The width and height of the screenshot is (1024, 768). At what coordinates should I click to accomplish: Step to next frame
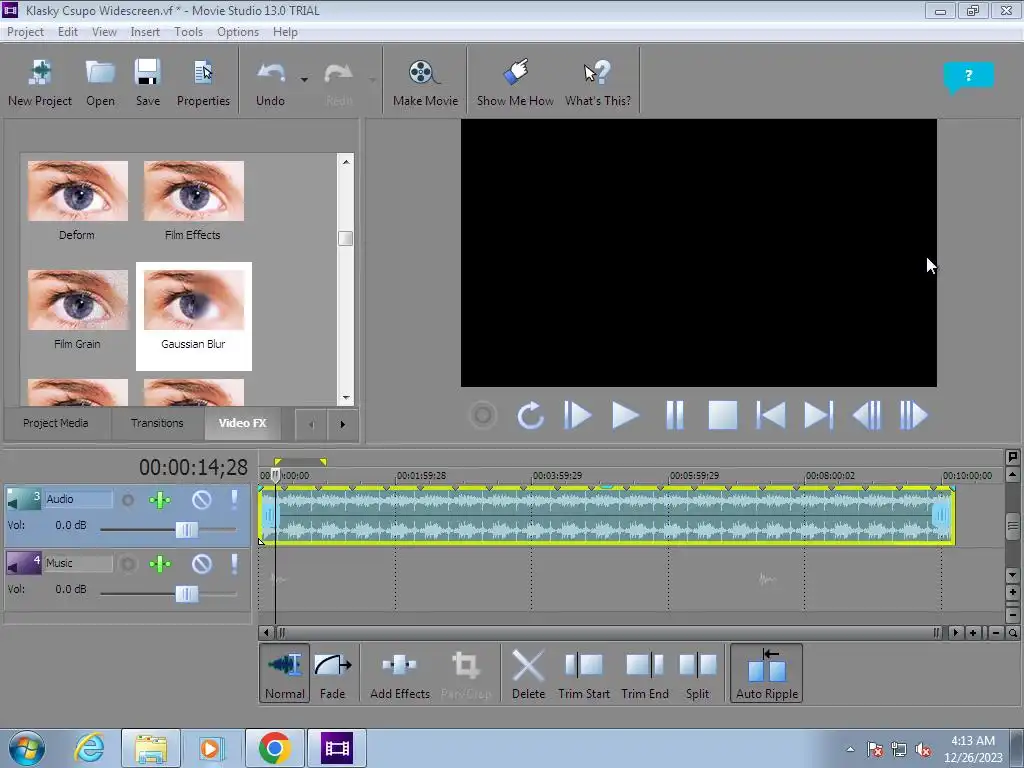[x=913, y=415]
